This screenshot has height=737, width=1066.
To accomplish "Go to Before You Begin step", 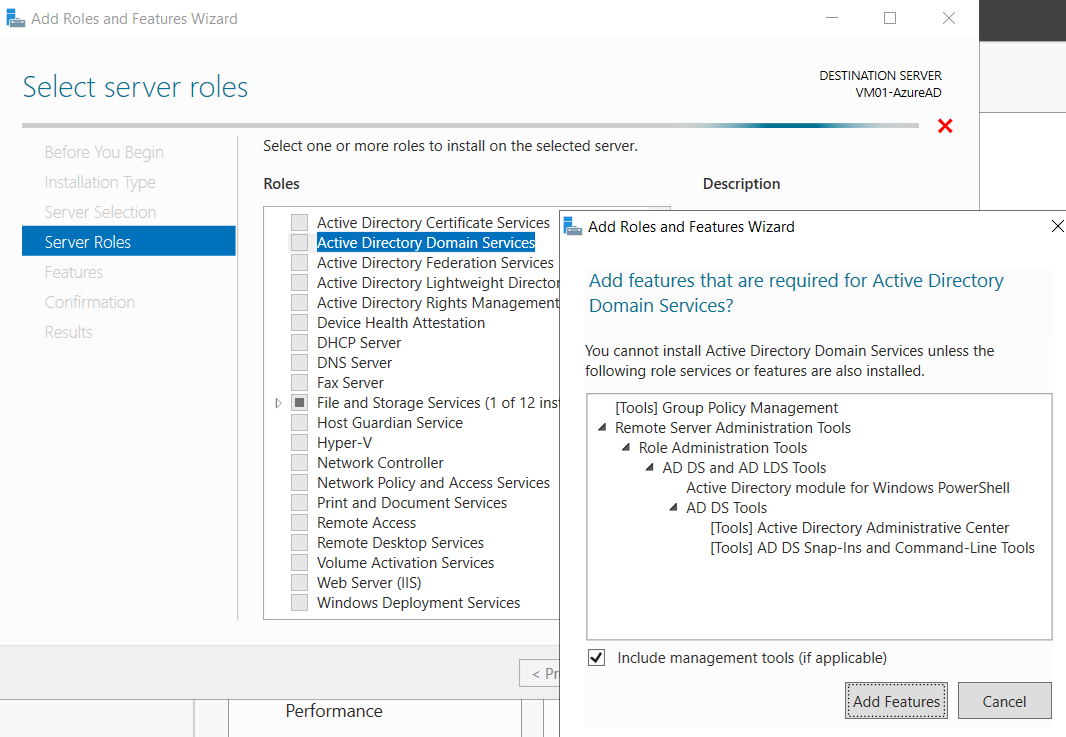I will [104, 152].
